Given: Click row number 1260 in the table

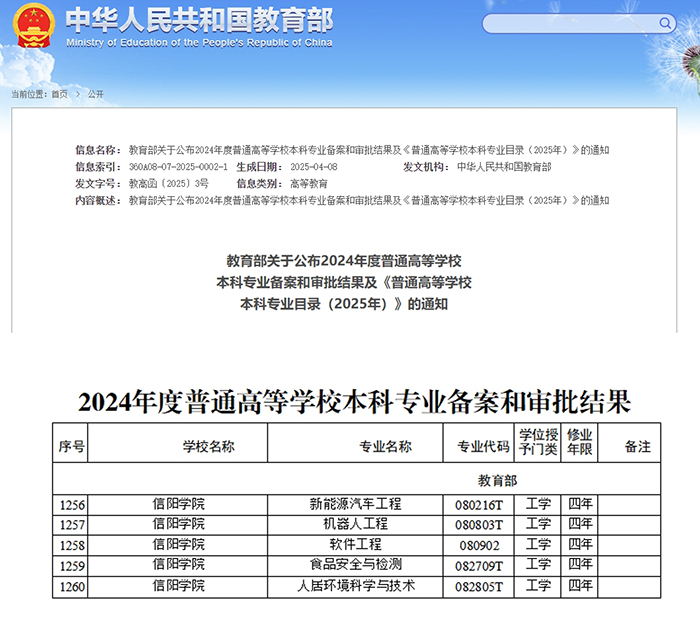Looking at the screenshot, I should click(72, 586).
